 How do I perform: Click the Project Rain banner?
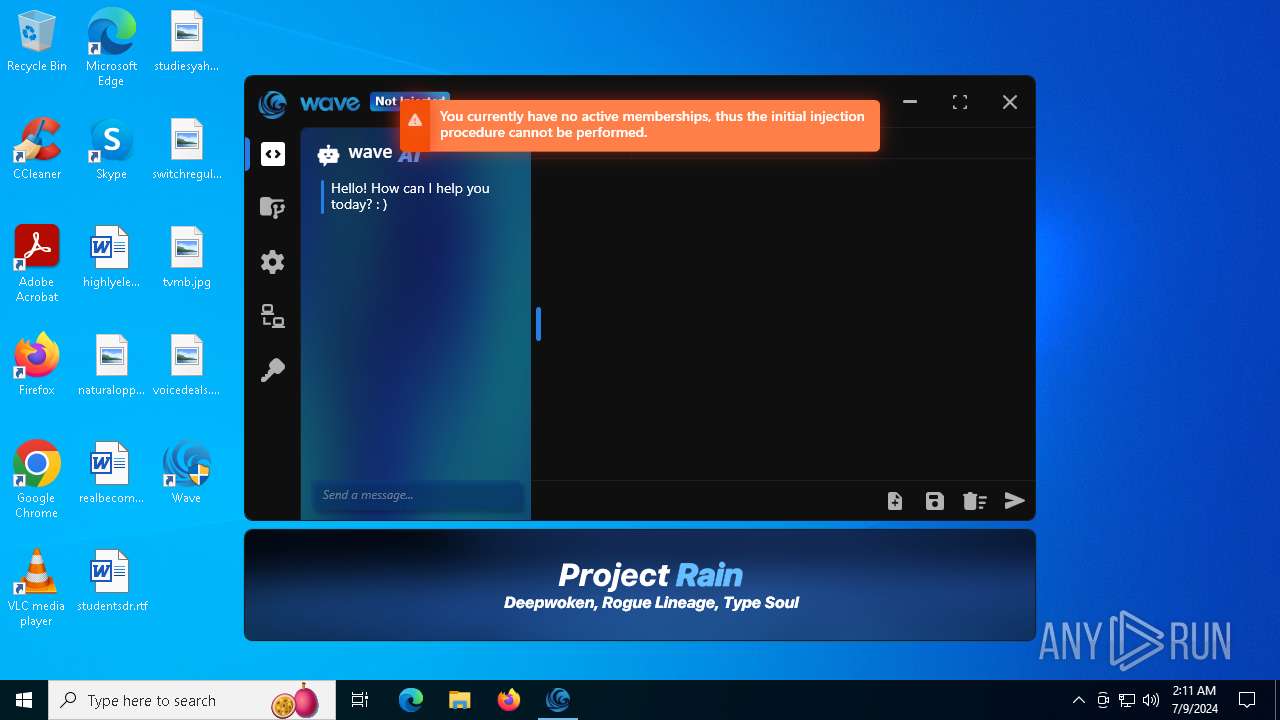[640, 585]
